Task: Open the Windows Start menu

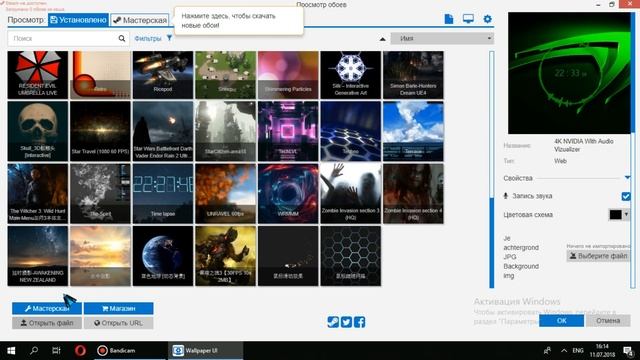Action: 11,351
